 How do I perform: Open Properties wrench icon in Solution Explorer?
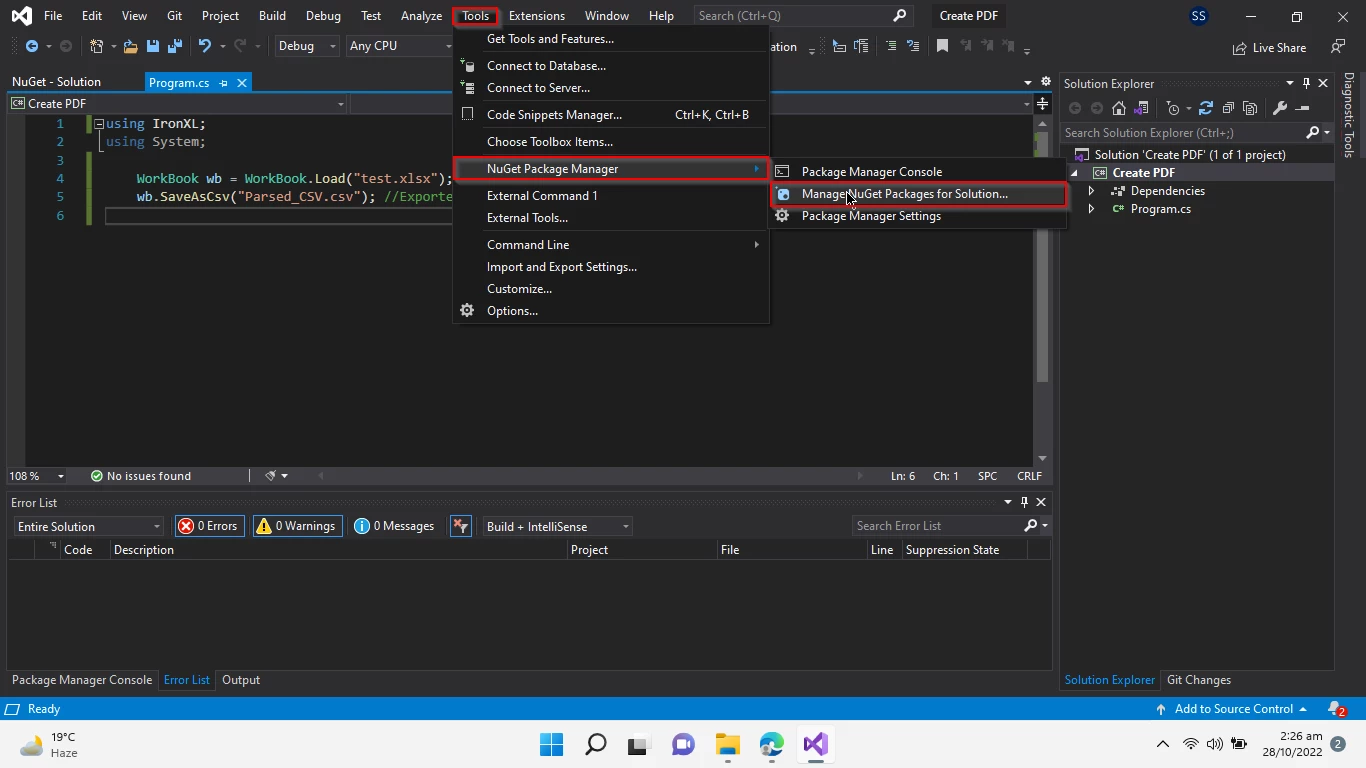[1279, 108]
